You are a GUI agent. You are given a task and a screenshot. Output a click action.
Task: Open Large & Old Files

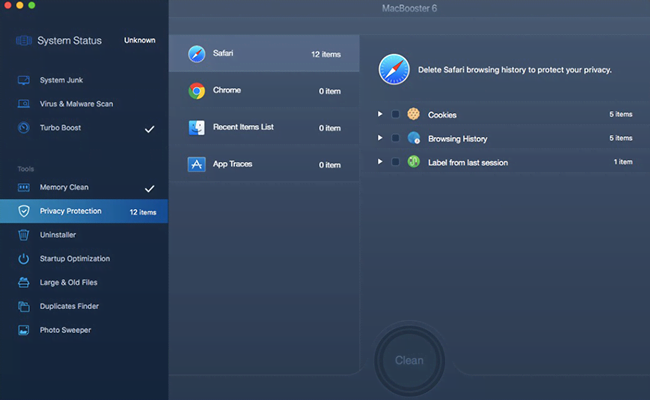(x=84, y=282)
